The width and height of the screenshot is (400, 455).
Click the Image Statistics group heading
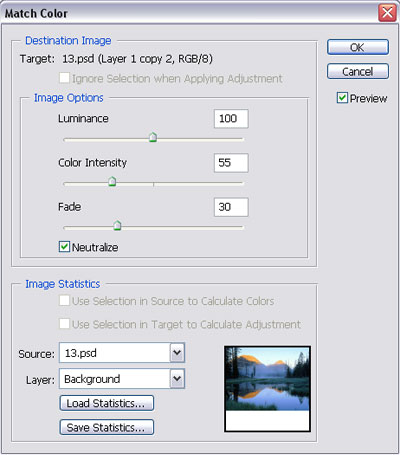[x=63, y=284]
